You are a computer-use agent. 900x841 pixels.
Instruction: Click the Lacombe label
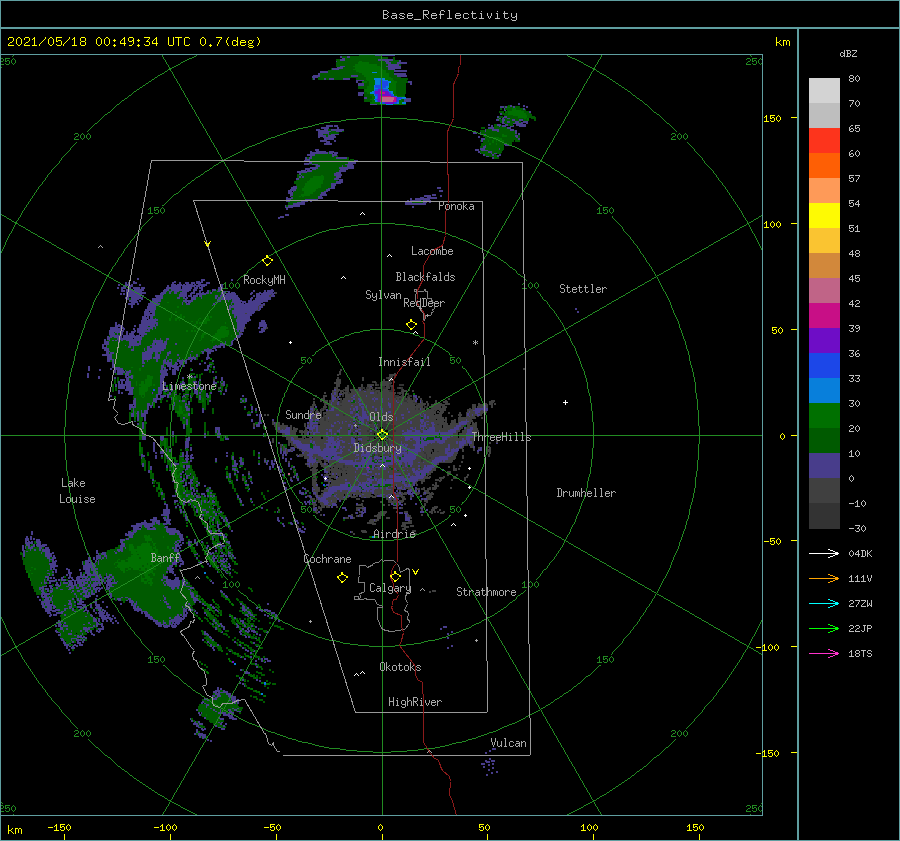(432, 251)
